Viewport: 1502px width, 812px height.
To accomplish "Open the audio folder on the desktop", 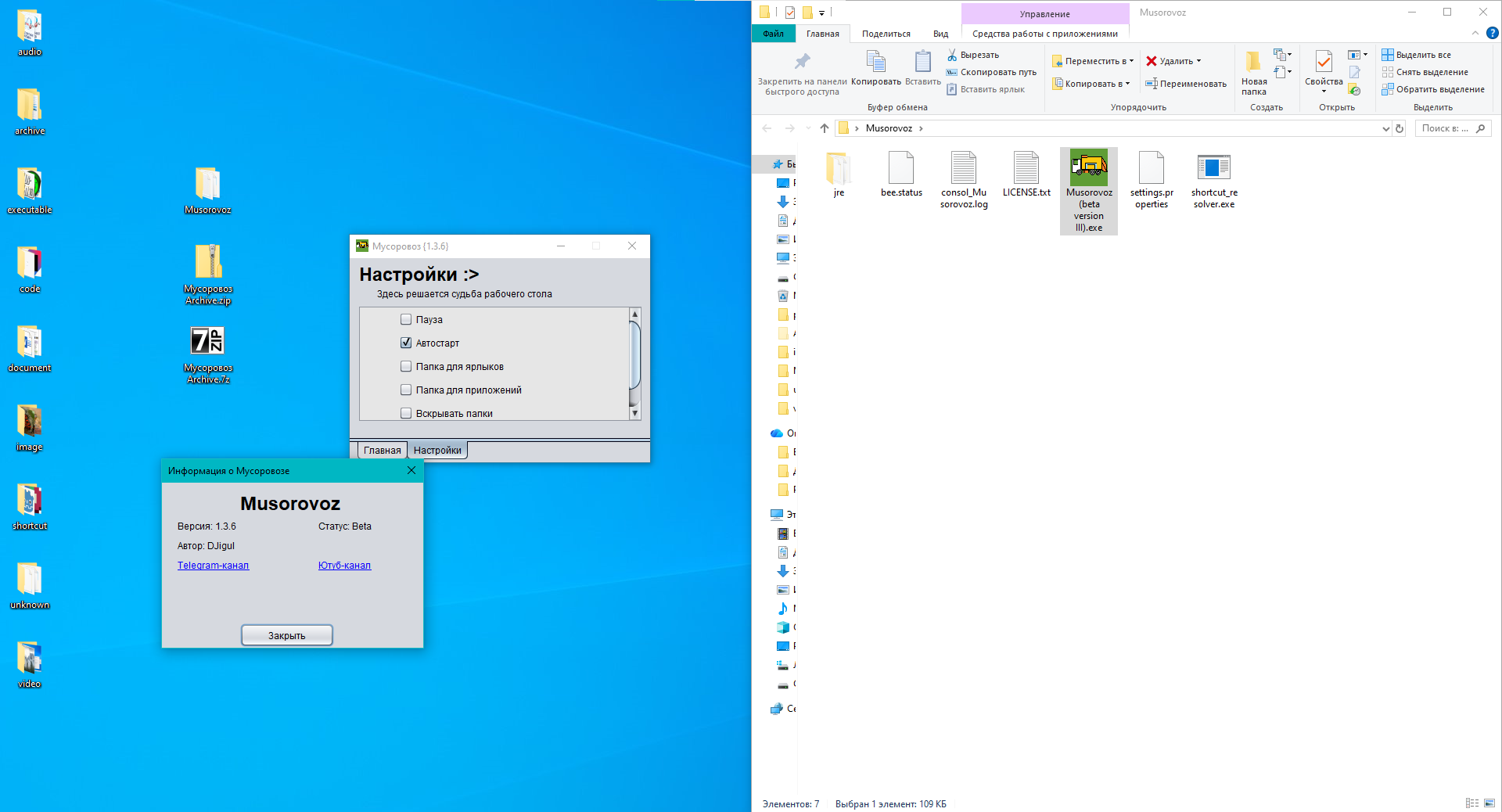I will pos(30,33).
